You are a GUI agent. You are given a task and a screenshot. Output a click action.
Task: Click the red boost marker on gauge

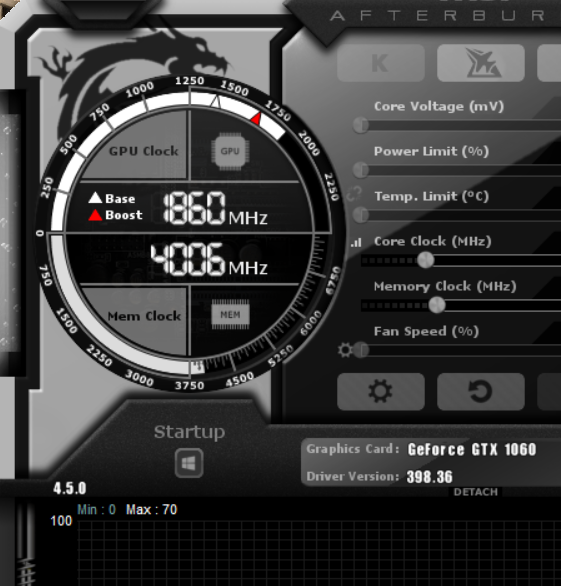pos(257,118)
